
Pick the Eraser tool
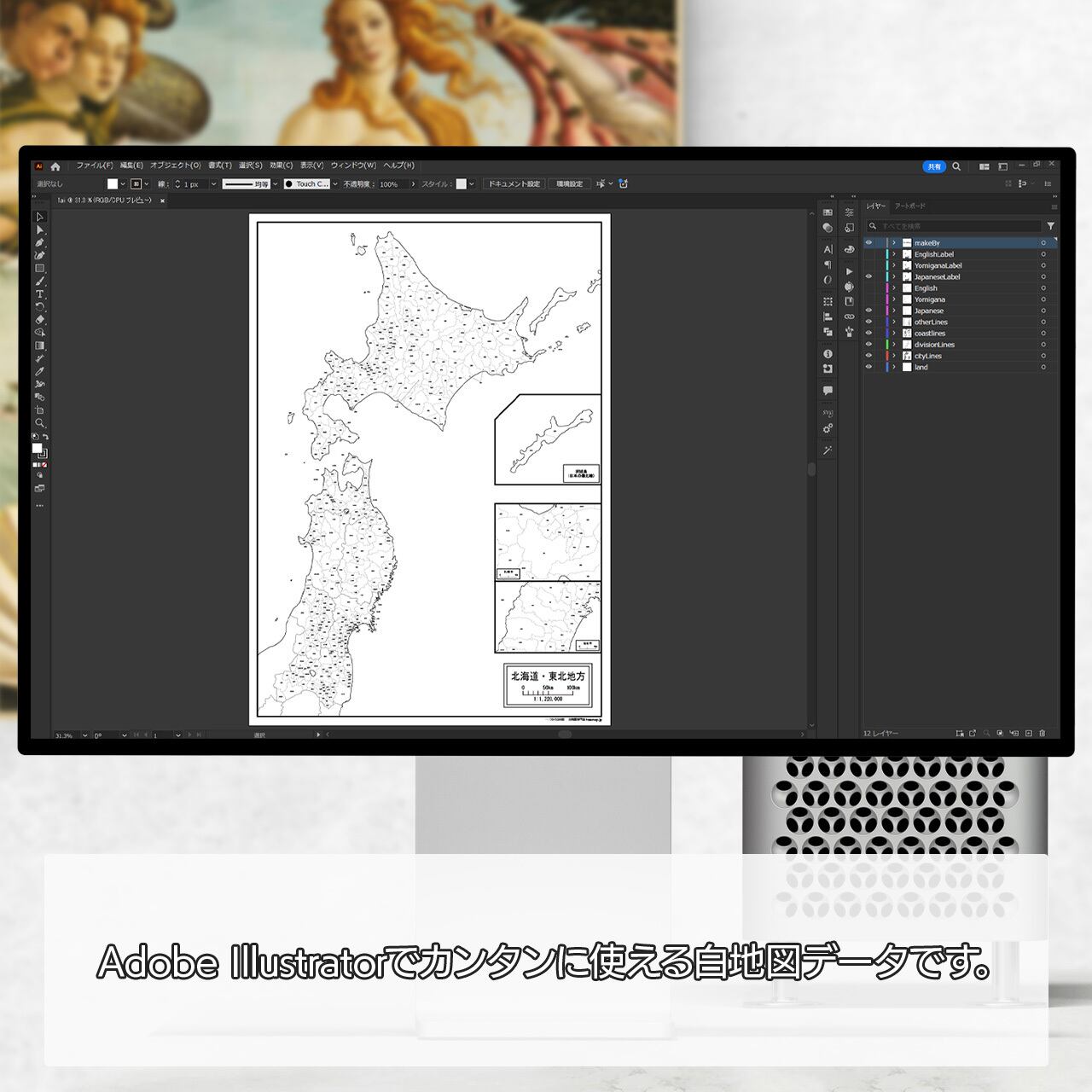coord(39,320)
